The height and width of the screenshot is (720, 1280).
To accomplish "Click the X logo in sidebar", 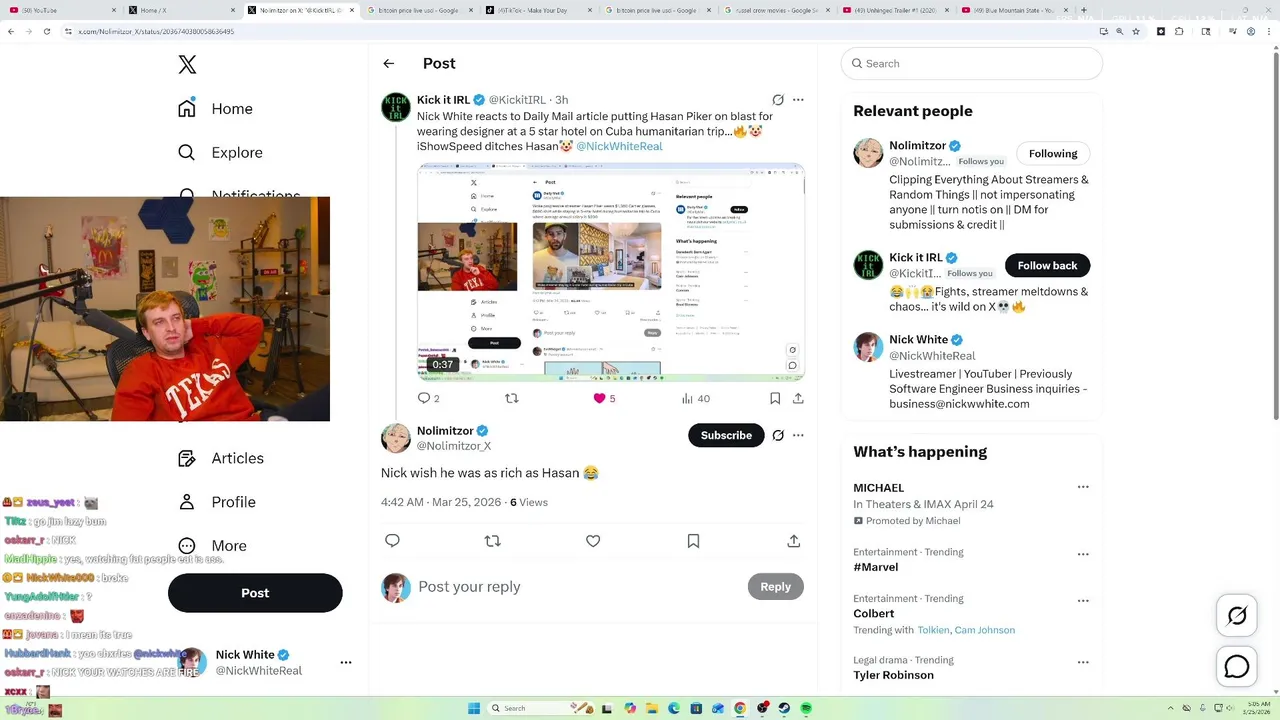I will click(x=187, y=65).
